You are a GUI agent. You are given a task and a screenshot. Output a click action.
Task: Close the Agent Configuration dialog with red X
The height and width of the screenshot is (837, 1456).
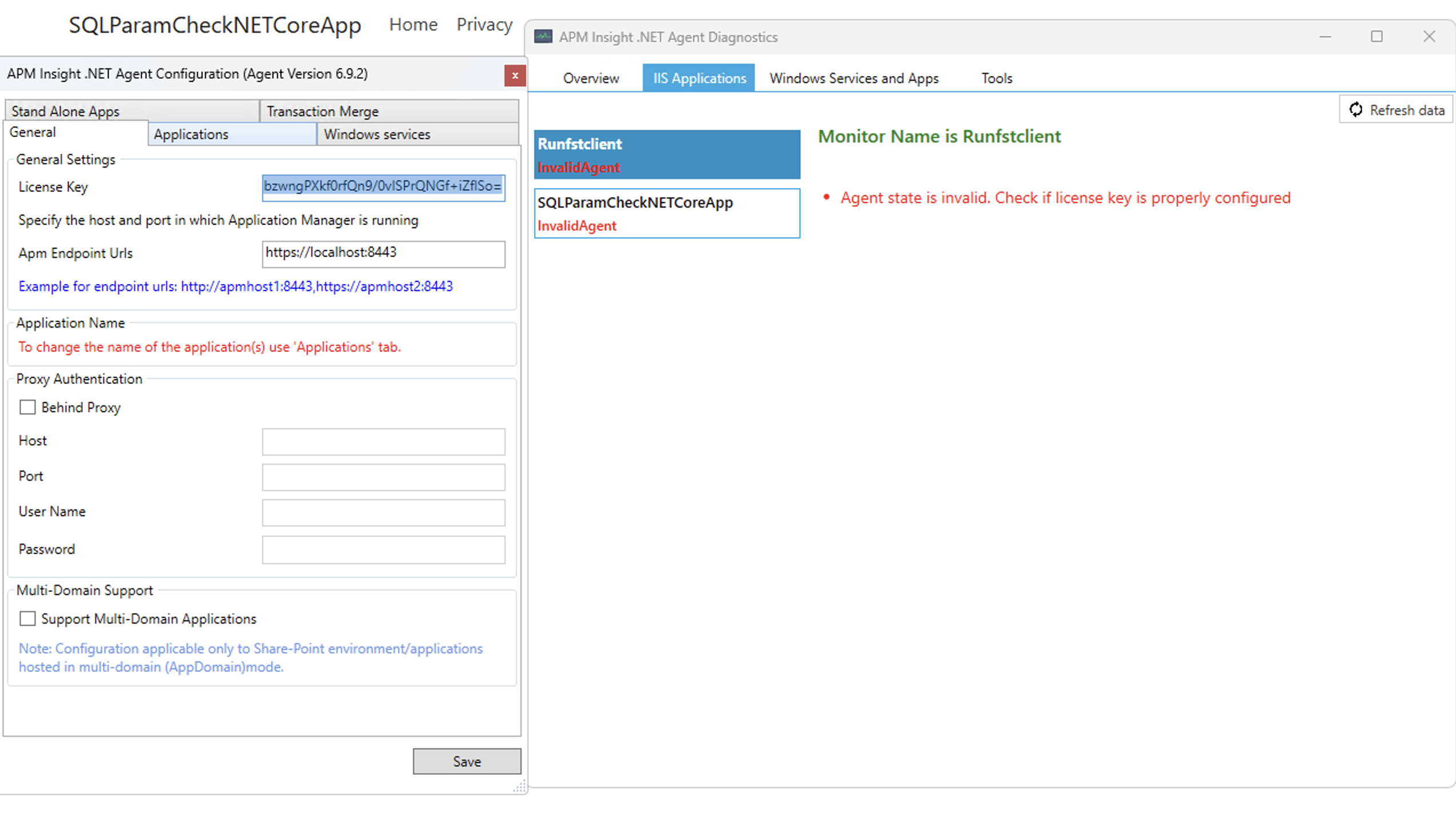tap(515, 75)
